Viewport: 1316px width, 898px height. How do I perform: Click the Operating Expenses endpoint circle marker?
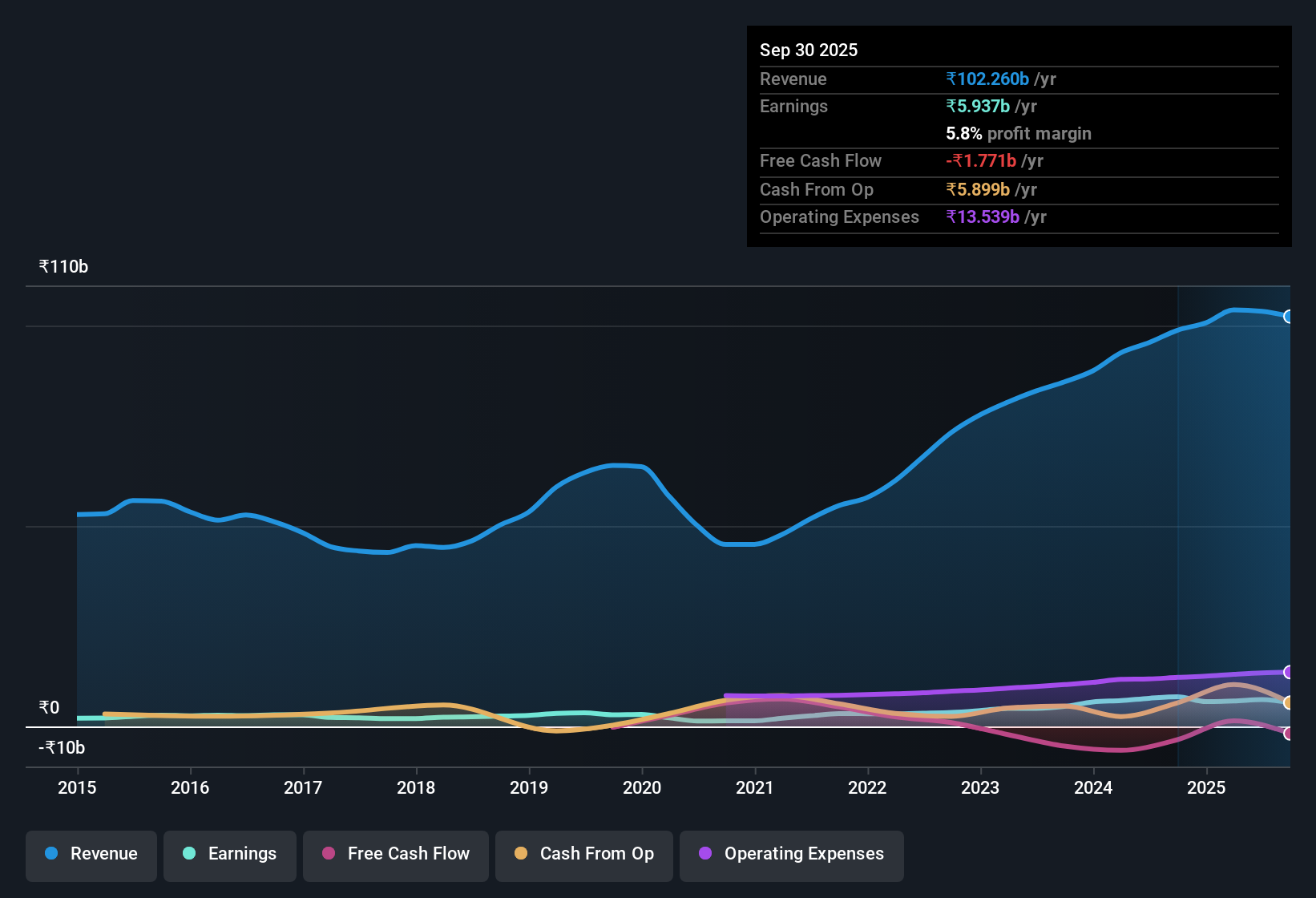point(1289,672)
